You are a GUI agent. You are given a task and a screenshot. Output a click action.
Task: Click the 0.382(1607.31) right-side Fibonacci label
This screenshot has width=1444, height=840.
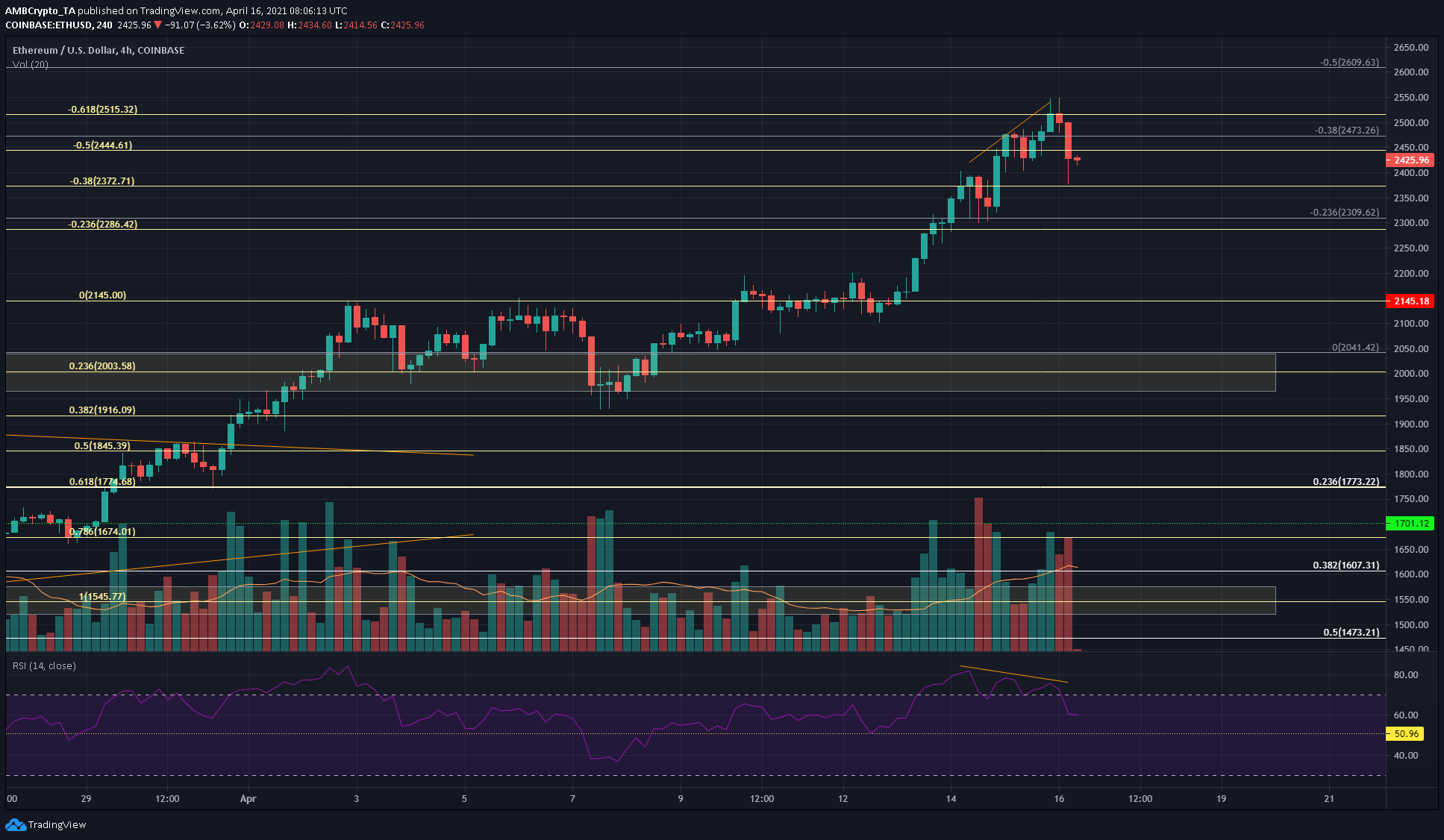click(x=1346, y=565)
